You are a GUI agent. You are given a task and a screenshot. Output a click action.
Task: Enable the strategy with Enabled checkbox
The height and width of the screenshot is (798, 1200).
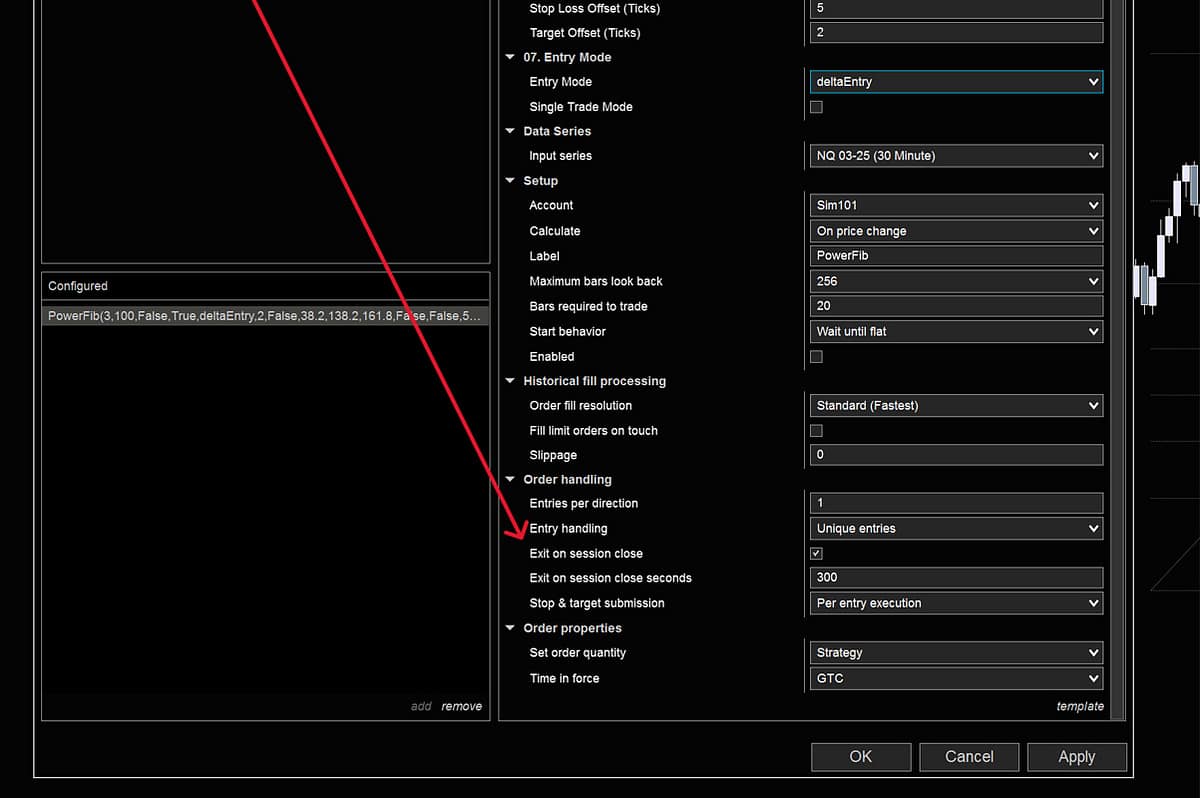(x=816, y=357)
